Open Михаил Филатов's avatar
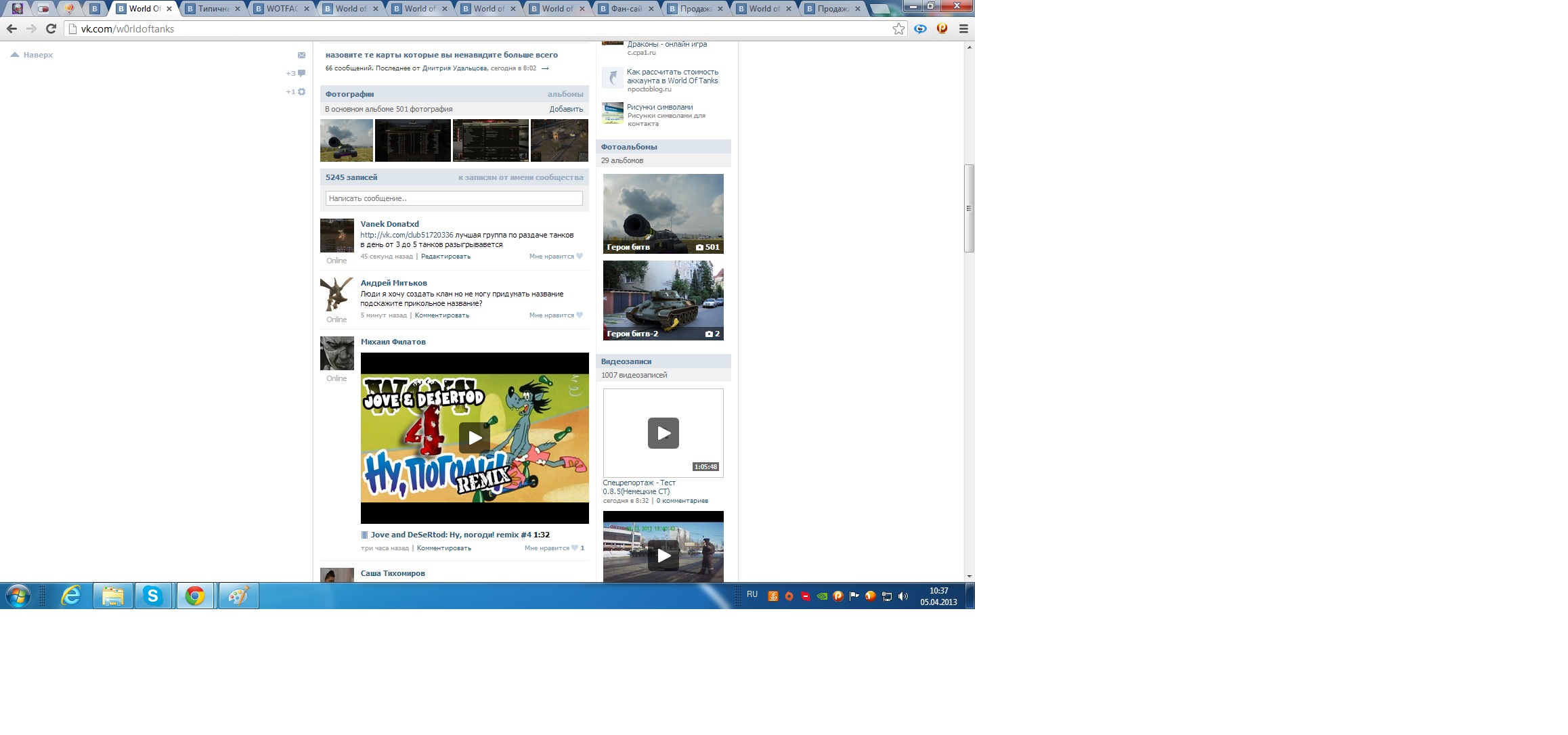1568x735 pixels. pyautogui.click(x=337, y=353)
